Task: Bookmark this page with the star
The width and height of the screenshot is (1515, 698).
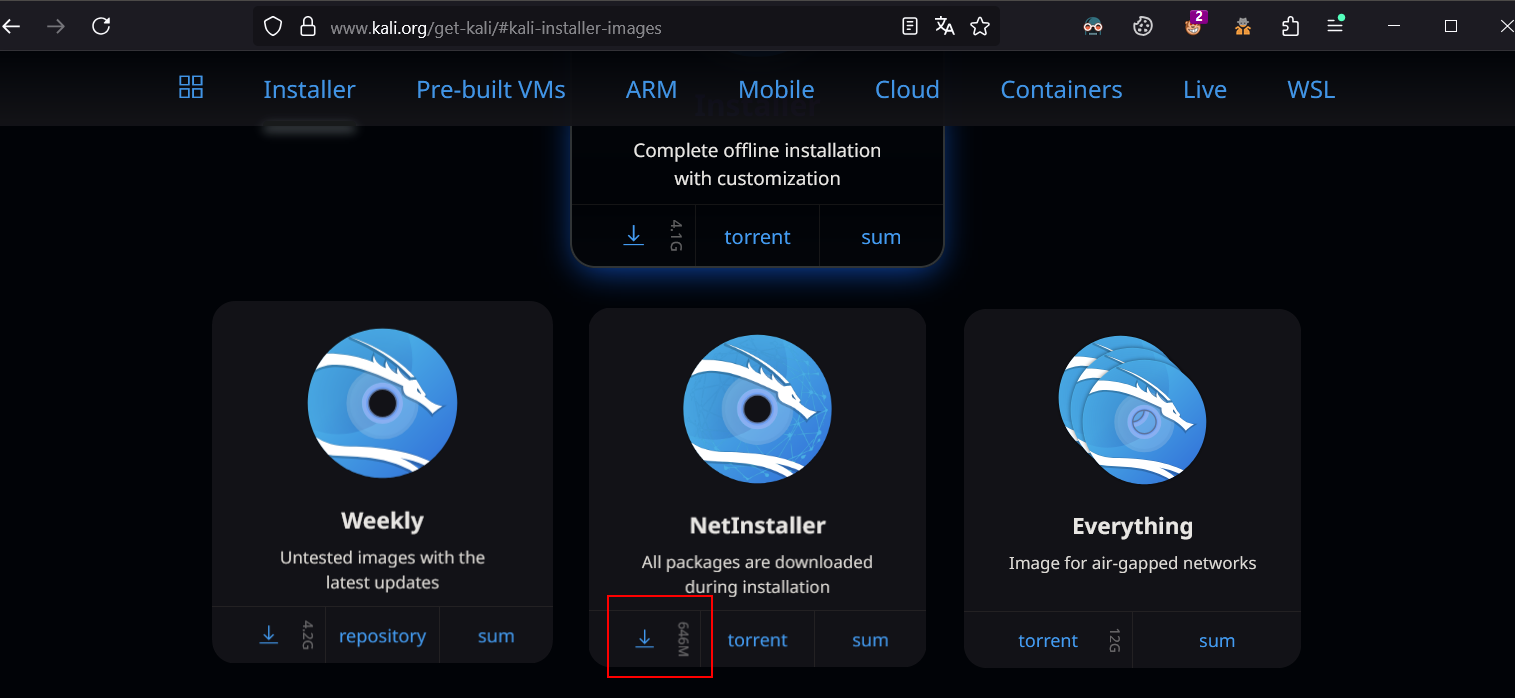Action: [980, 27]
